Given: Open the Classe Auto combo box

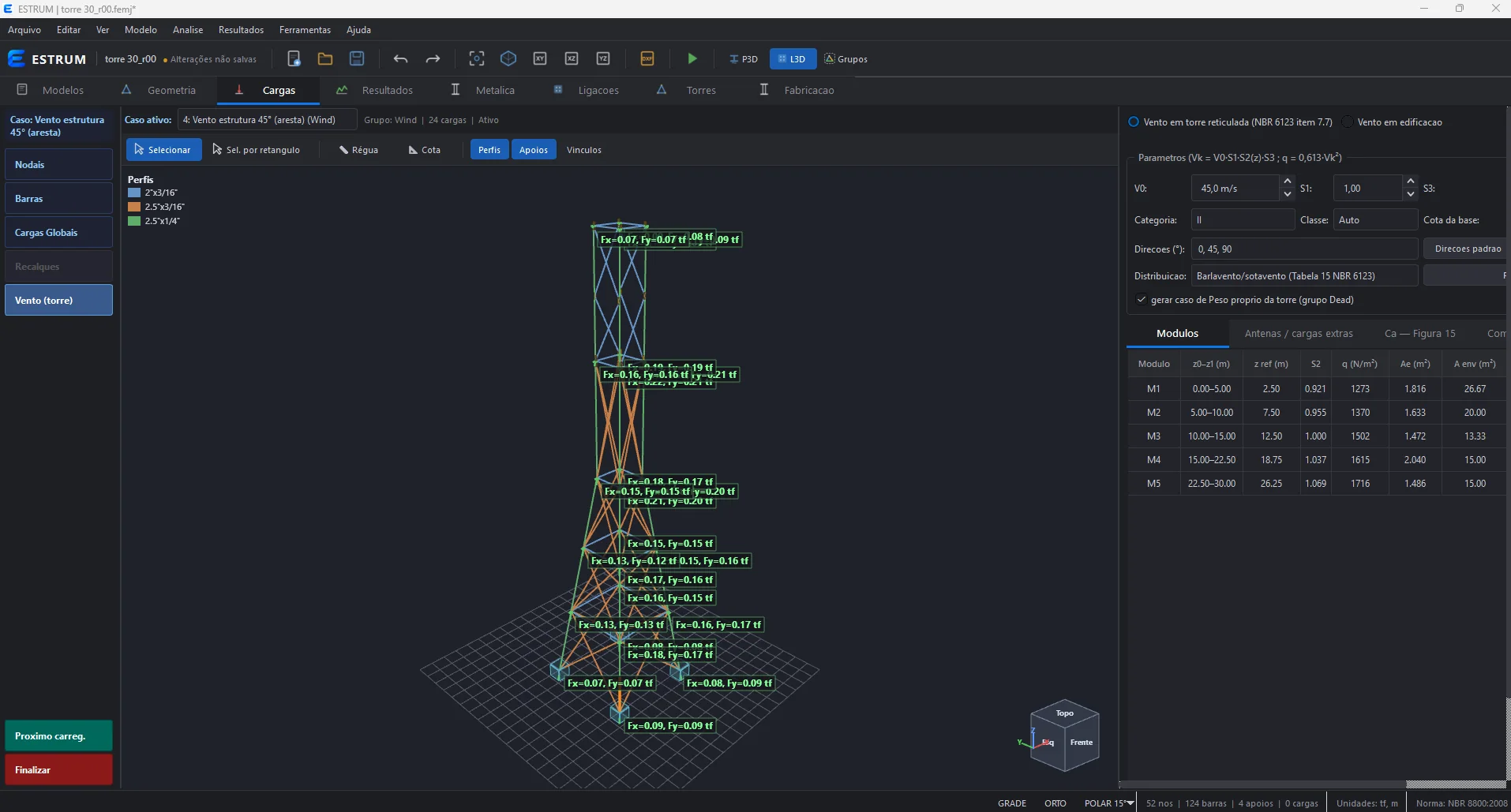Looking at the screenshot, I should [1375, 220].
